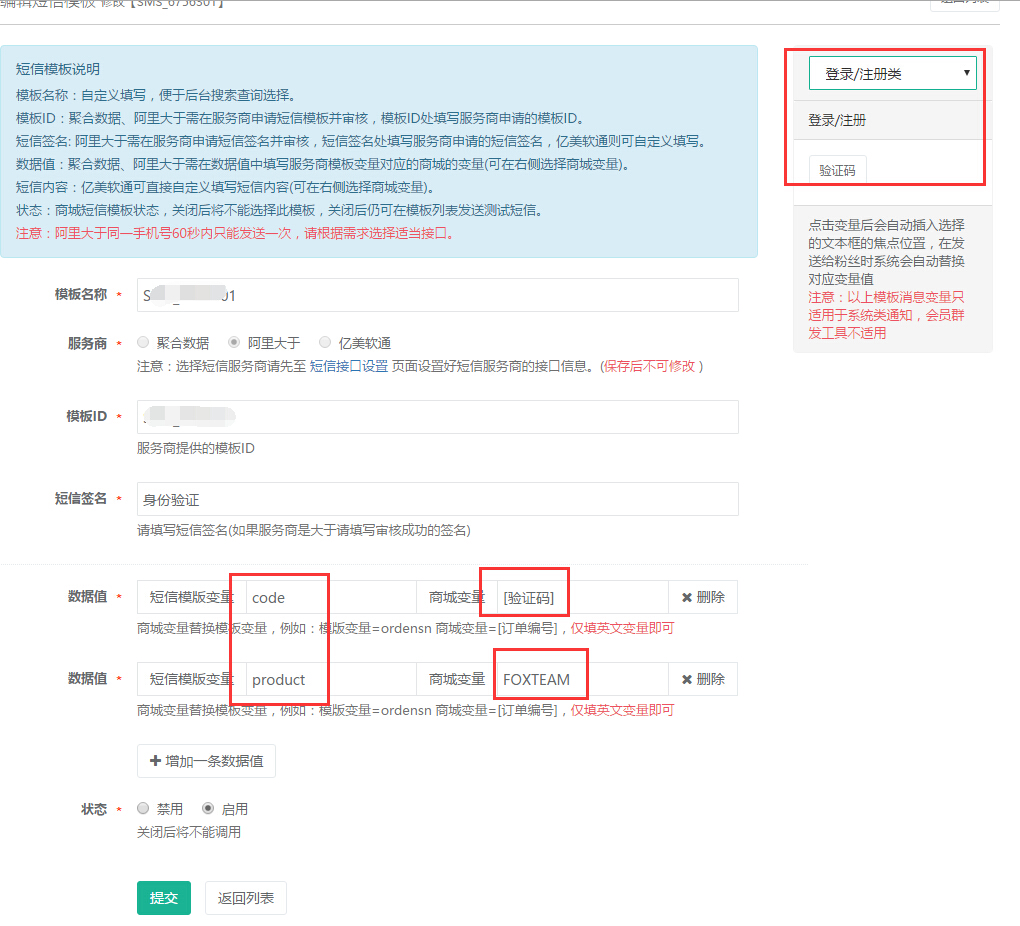Image resolution: width=1020 pixels, height=926 pixels.
Task: Click the plus icon on 增加一条数据值
Action: click(155, 761)
